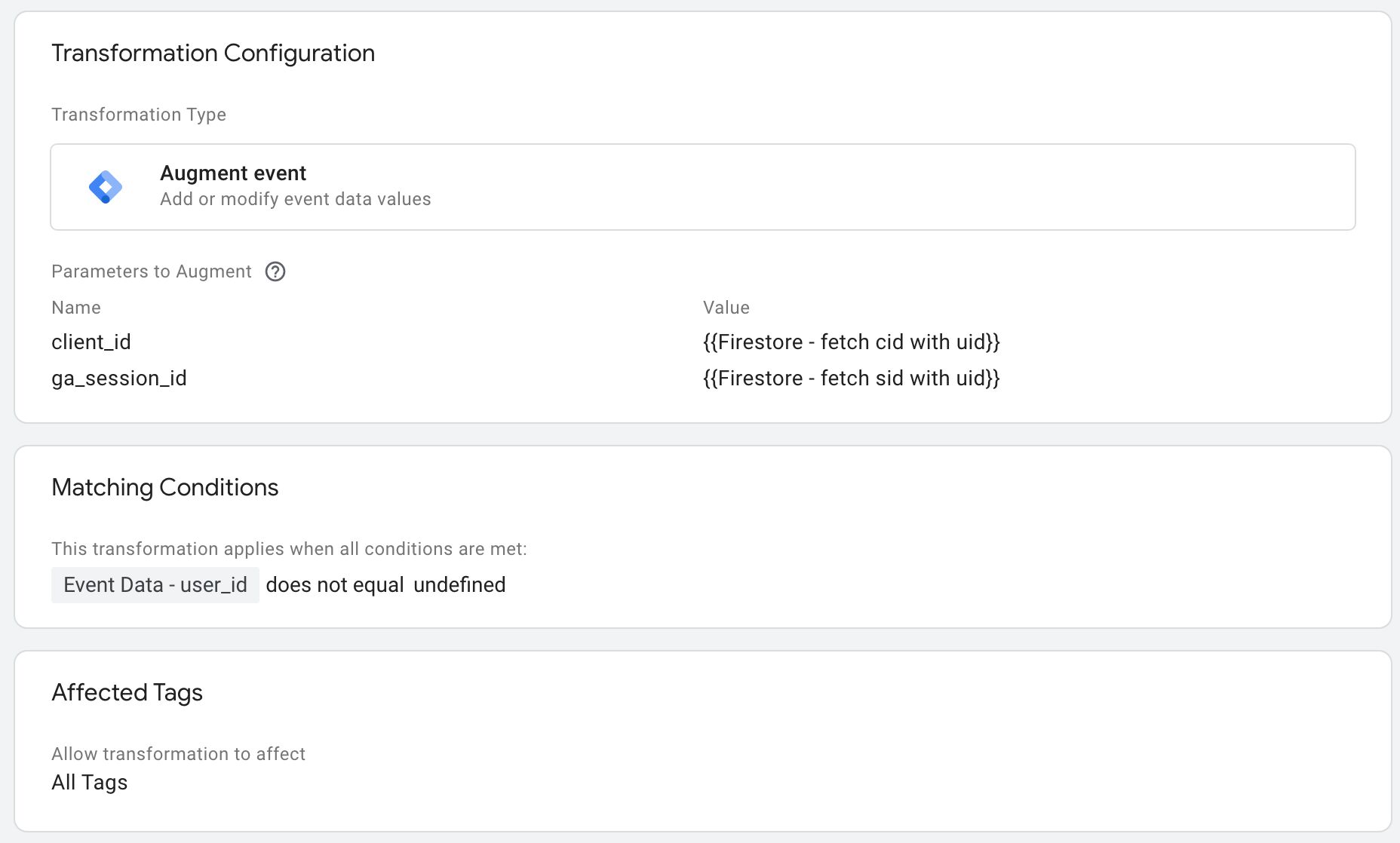
Task: Click the Tag Manager diamond icon
Action: click(106, 187)
